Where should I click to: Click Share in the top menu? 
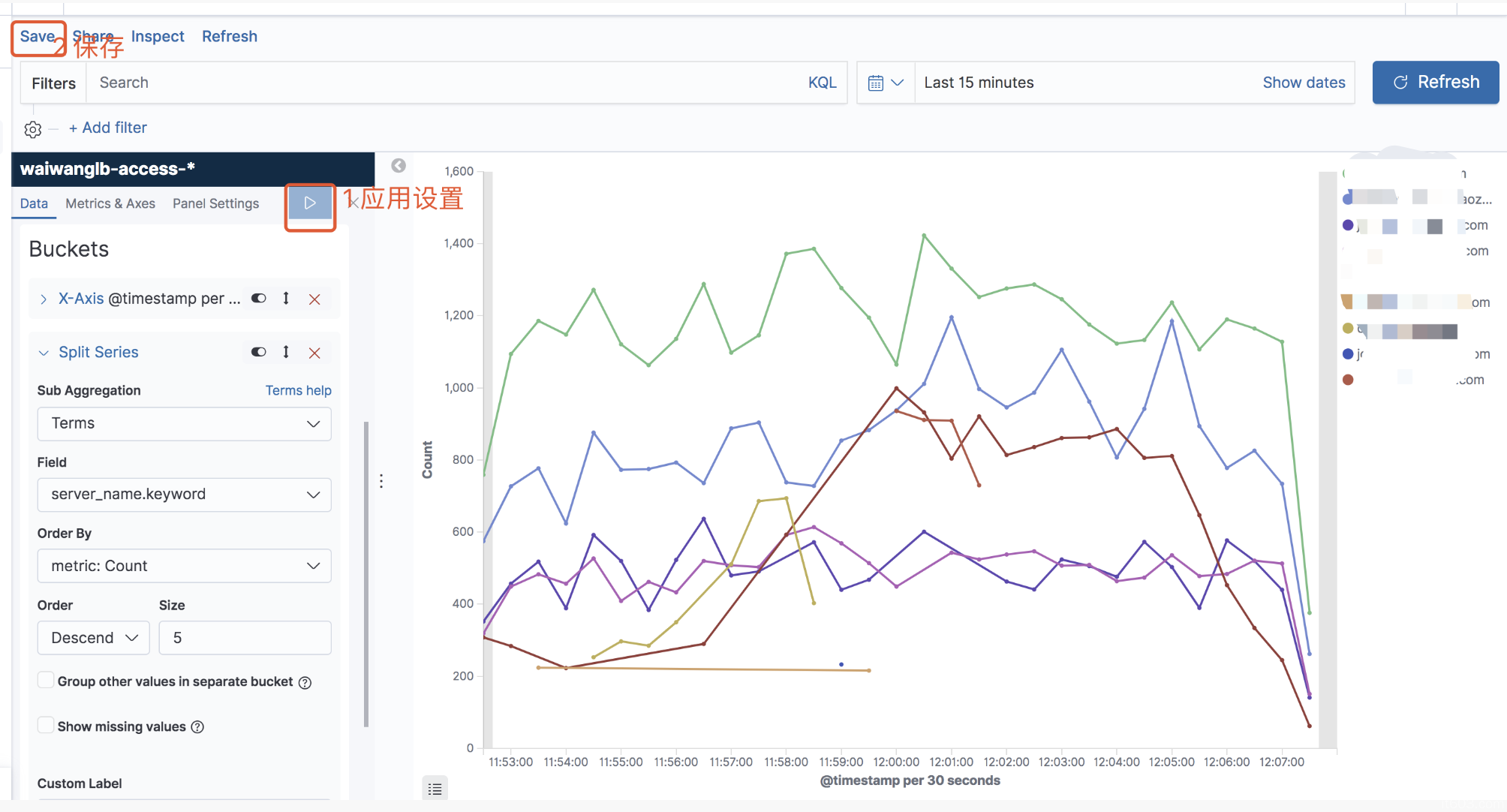tap(93, 36)
